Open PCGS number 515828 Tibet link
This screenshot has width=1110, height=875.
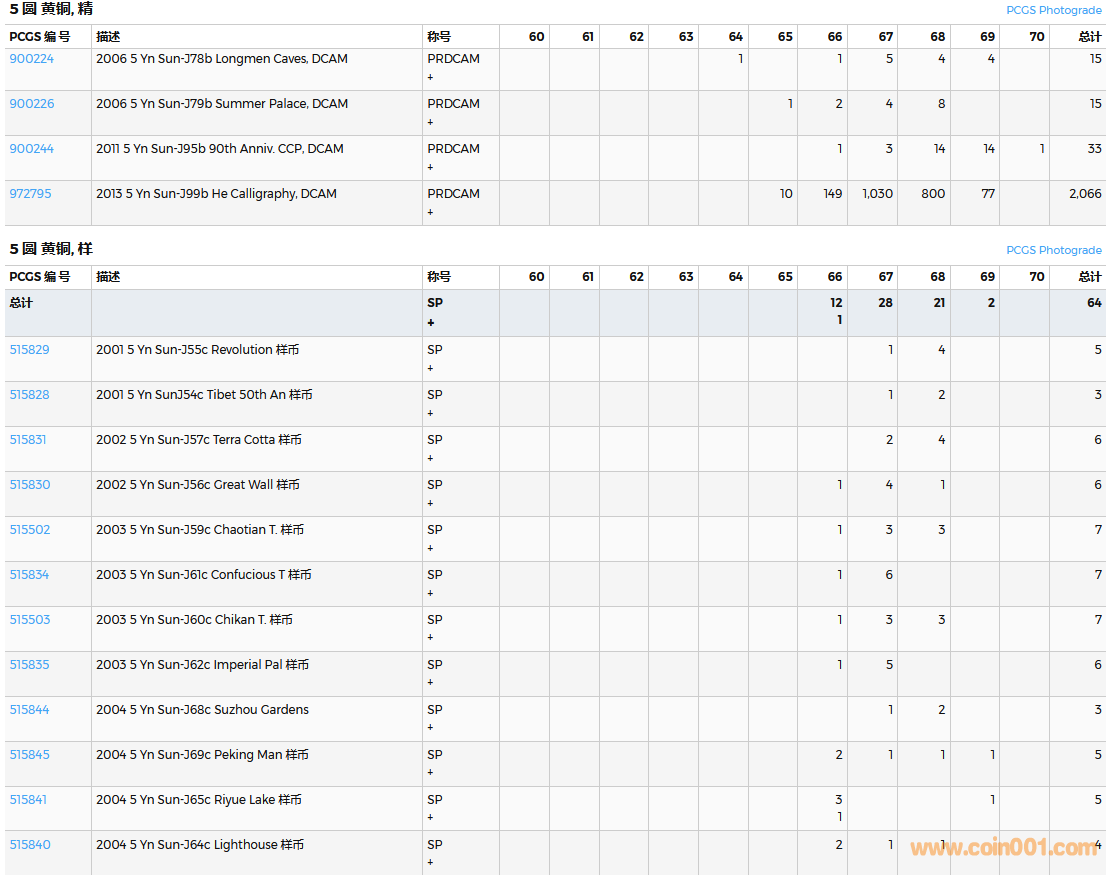click(30, 395)
